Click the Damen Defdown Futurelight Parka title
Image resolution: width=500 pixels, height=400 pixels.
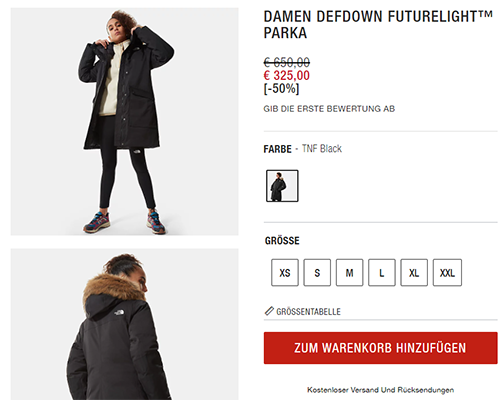[378, 25]
